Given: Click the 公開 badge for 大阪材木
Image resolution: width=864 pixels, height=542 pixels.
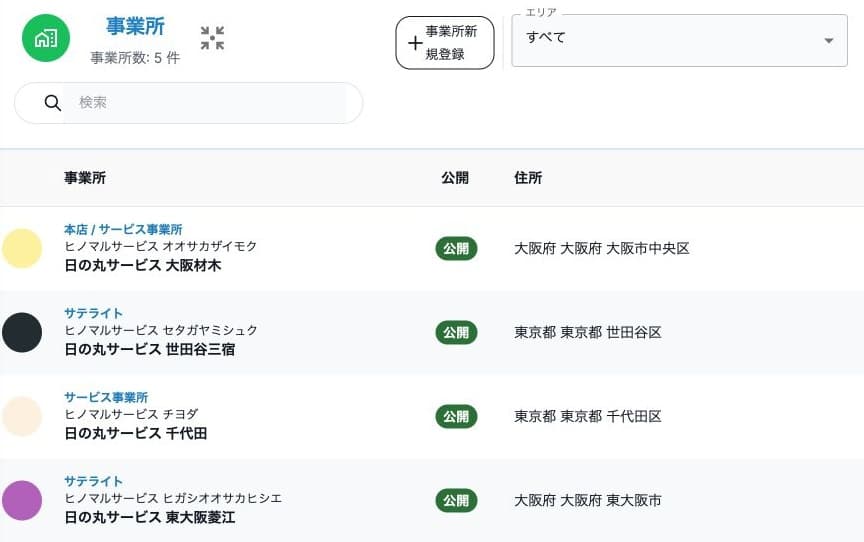Looking at the screenshot, I should point(456,248).
